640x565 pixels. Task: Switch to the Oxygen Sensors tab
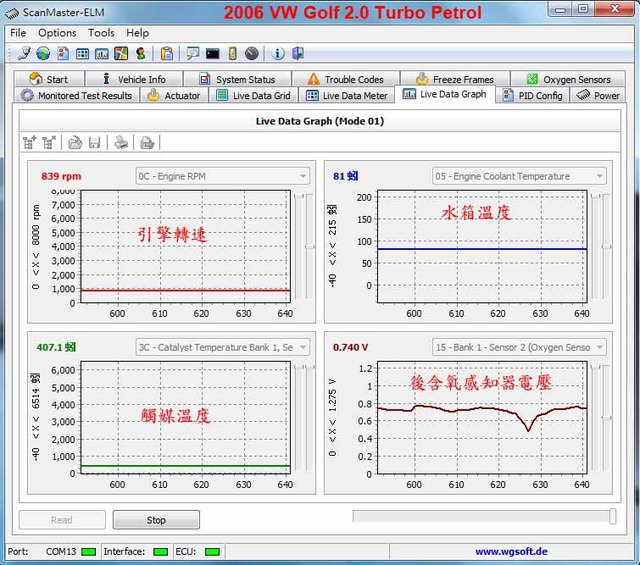point(568,79)
